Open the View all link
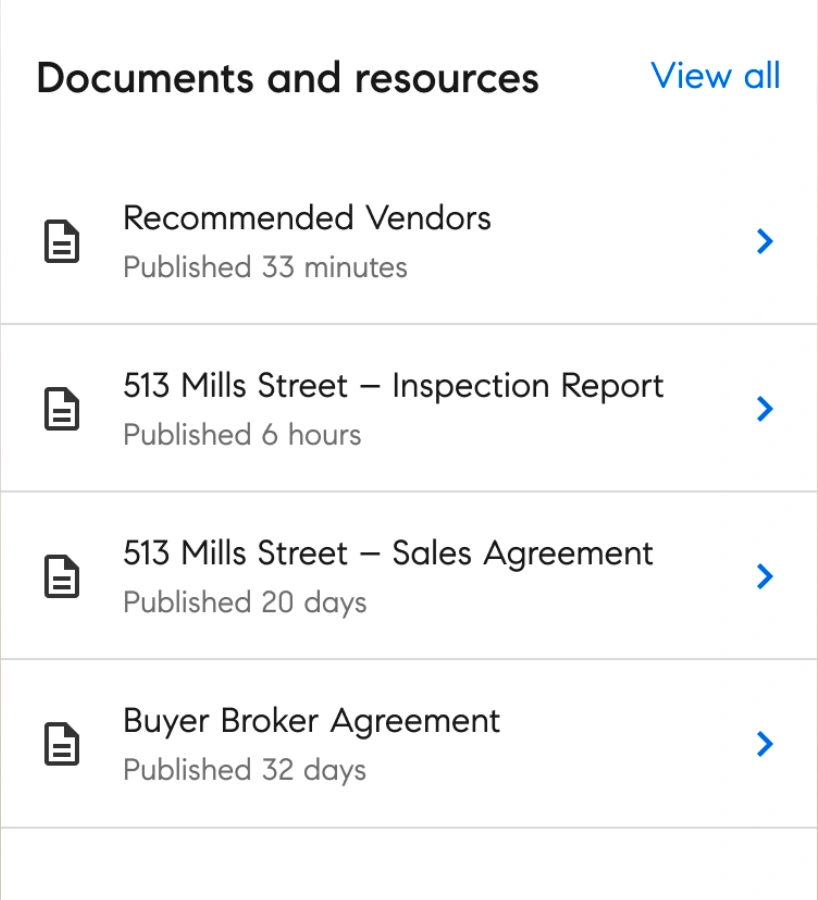The width and height of the screenshot is (818, 900). pos(715,76)
